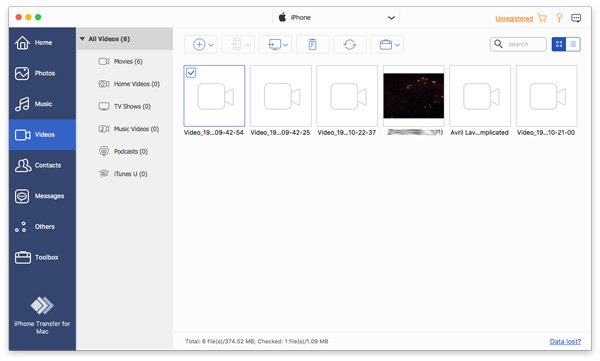Select the Video_19...10-21-00 thumbnail

pos(546,96)
